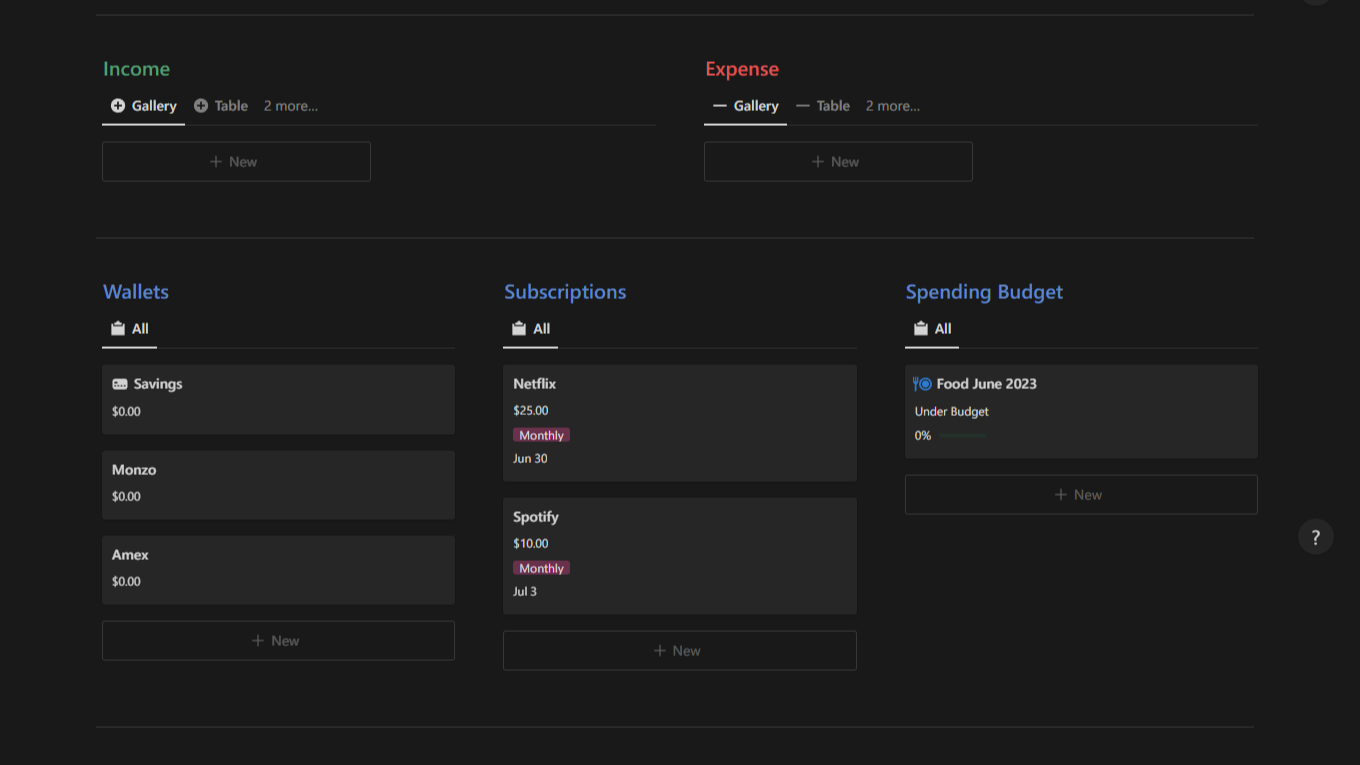The width and height of the screenshot is (1360, 765).
Task: Click the Monthly tag on Netflix
Action: click(541, 435)
